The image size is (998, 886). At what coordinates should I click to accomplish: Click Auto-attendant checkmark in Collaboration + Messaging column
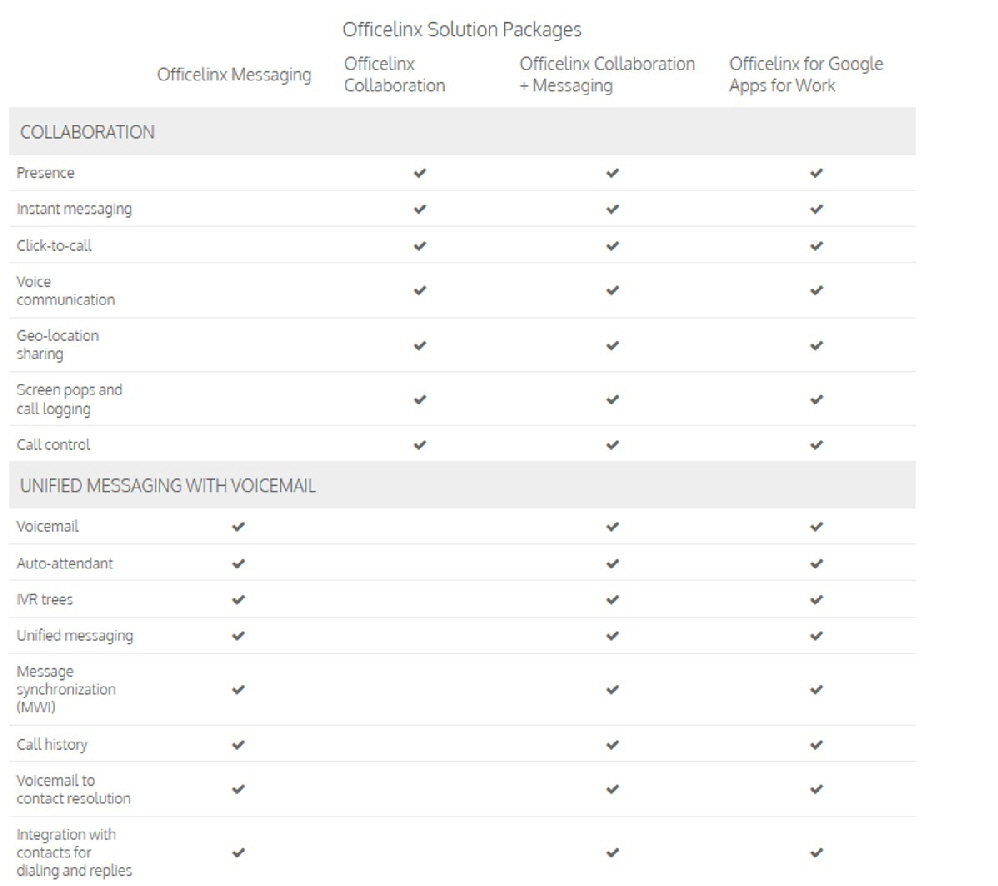click(612, 564)
